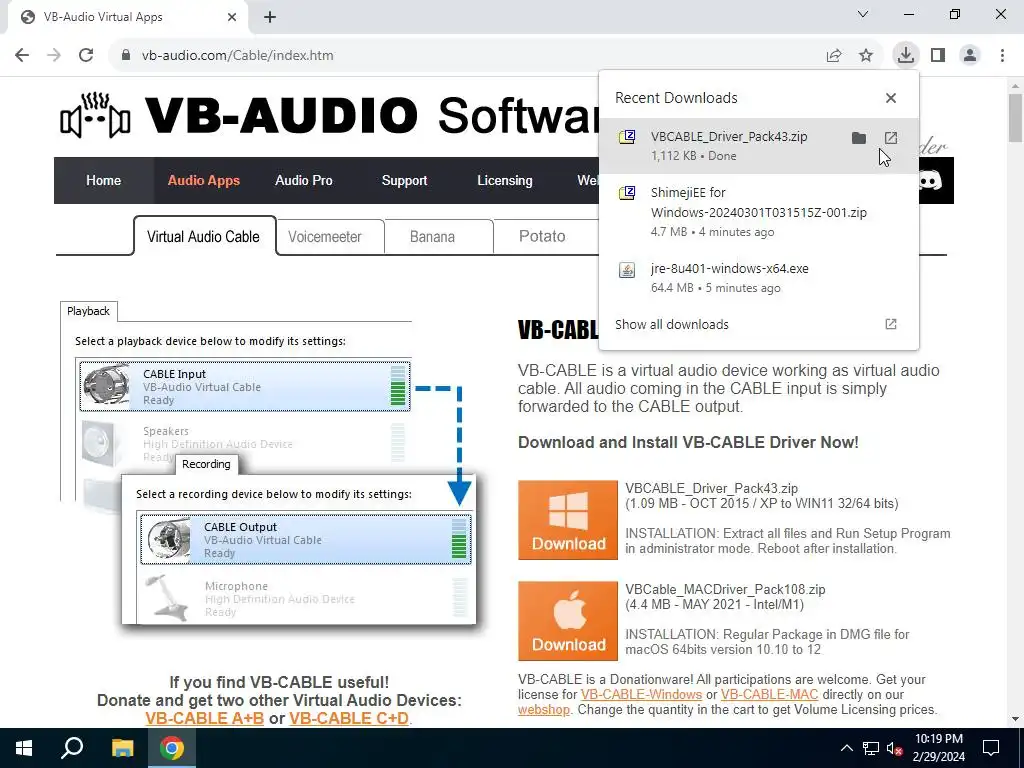The height and width of the screenshot is (768, 1024).
Task: Select the Virtual Audio Cable tab
Action: [203, 236]
